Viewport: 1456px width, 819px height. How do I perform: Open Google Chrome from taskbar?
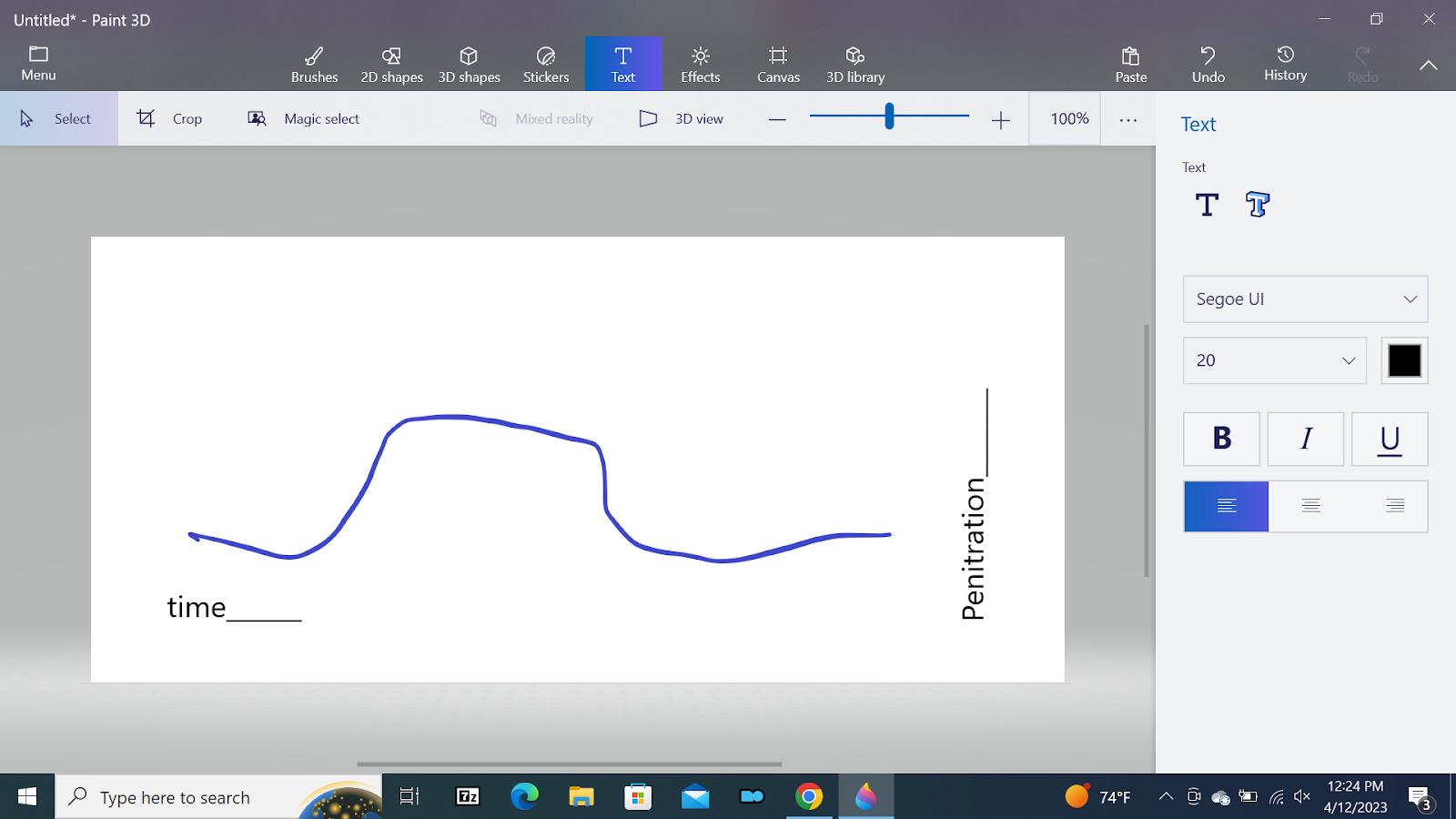(x=809, y=797)
